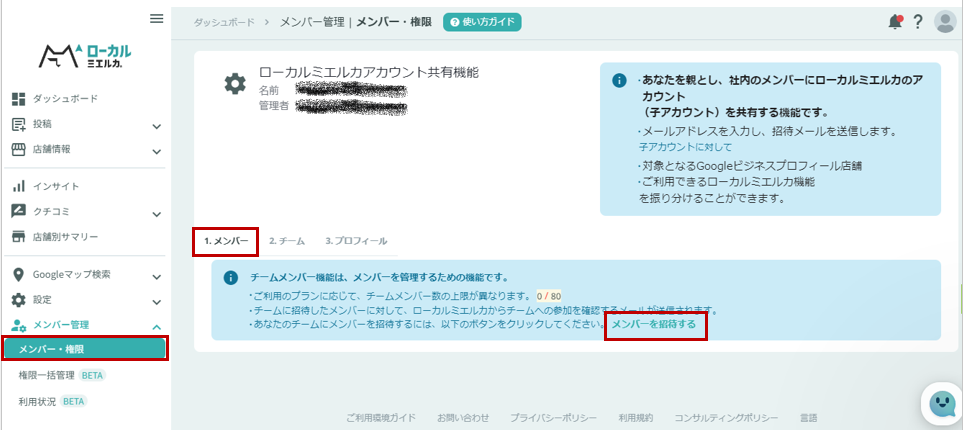Viewport: 963px width, 430px height.
Task: Click ダッシュボード breadcrumb link
Action: click(x=224, y=22)
